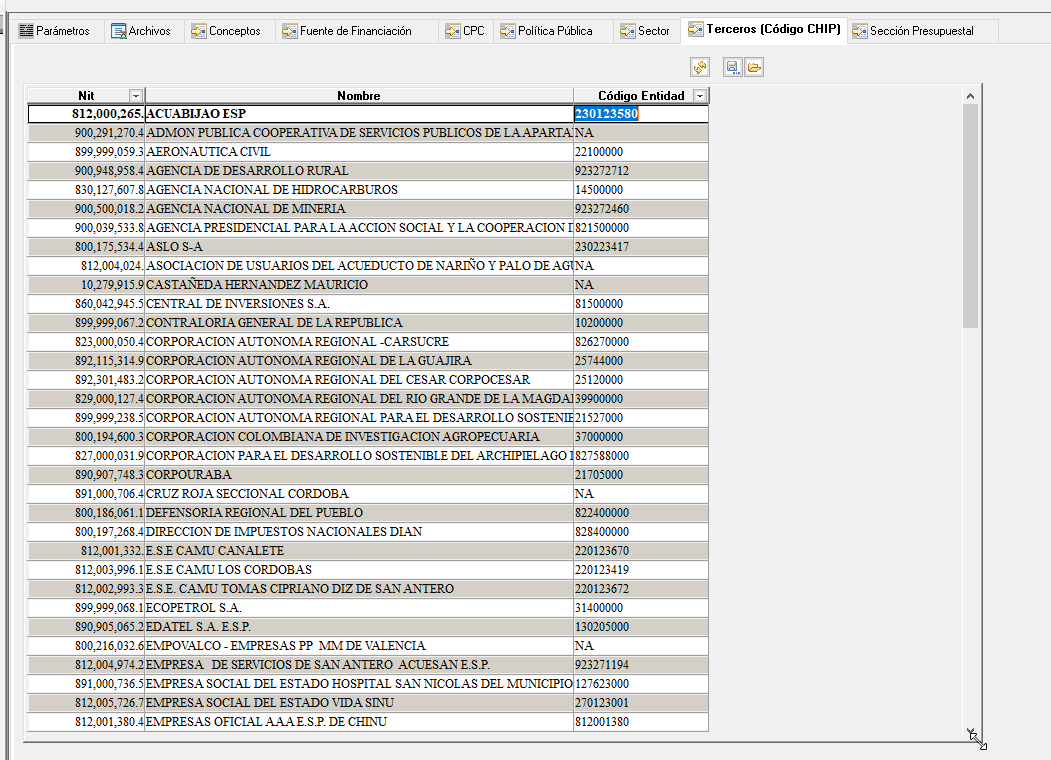Open the Archivos tab
The height and width of the screenshot is (760, 1051).
[140, 31]
